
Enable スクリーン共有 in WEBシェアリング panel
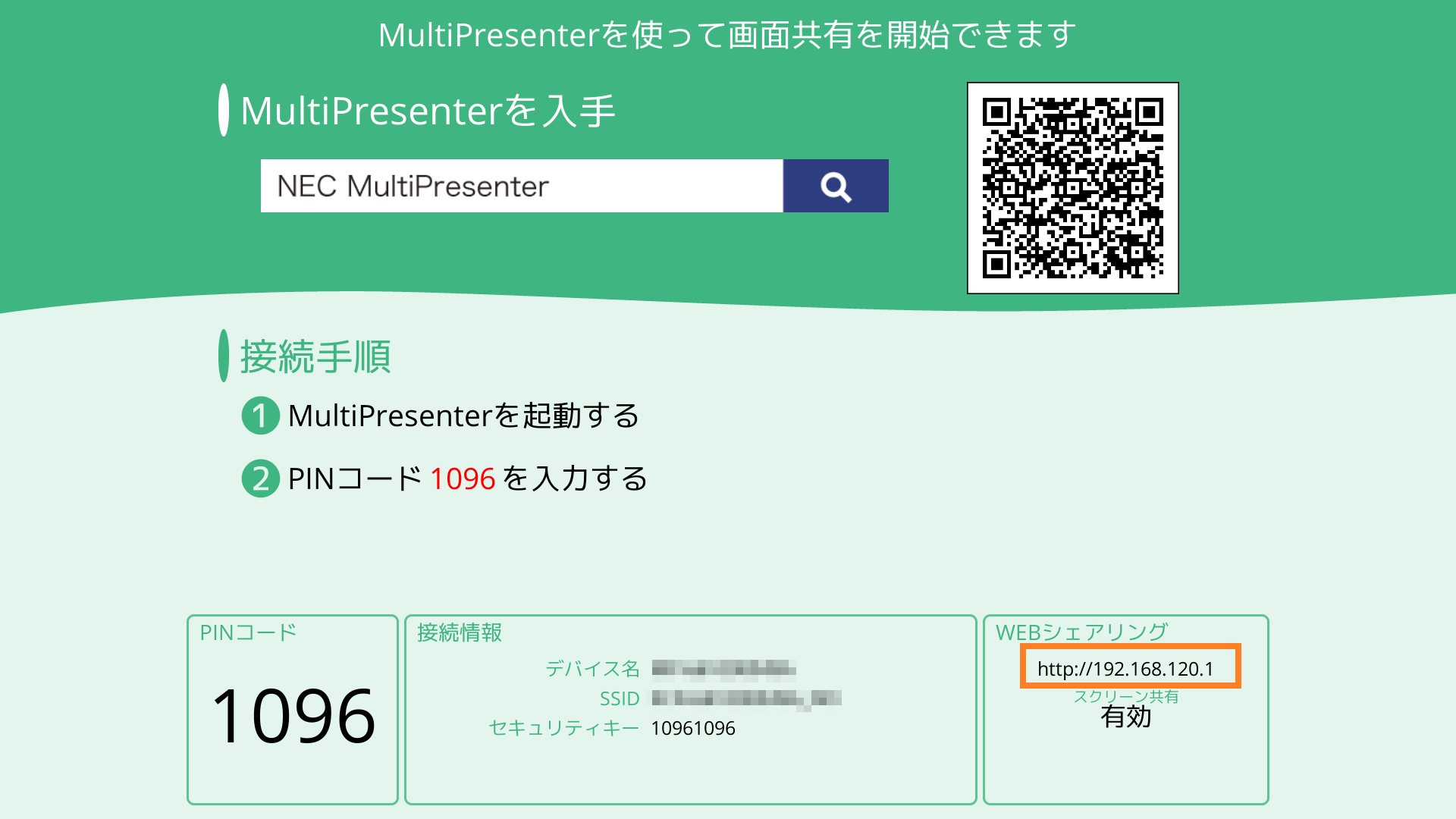tap(1127, 695)
